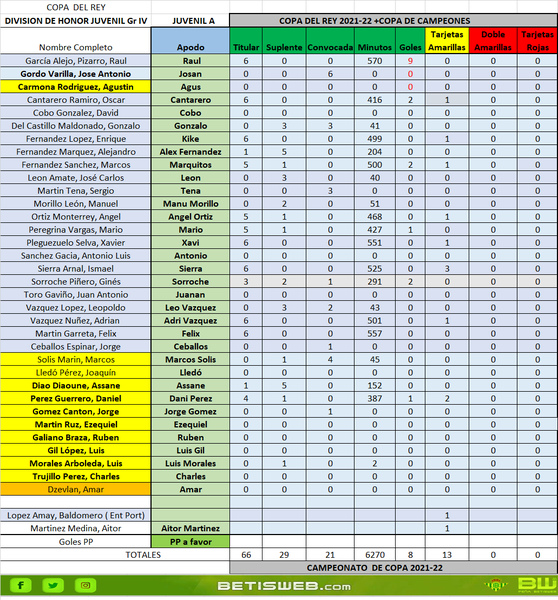The height and width of the screenshot is (600, 558).
Task: Click DIVISION DE HONOR JUVENIL Gr IV cell
Action: [x=76, y=21]
